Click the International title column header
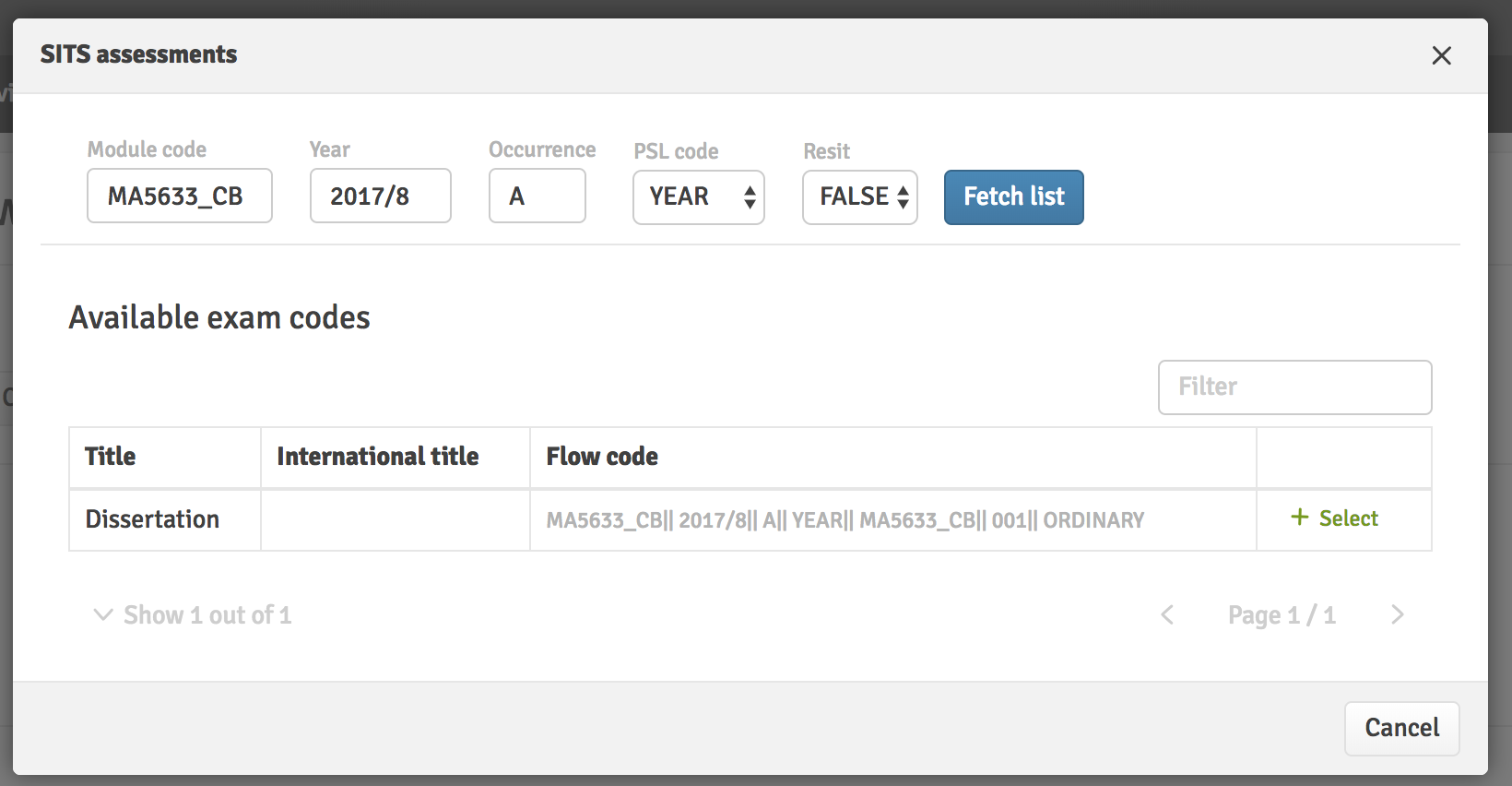The width and height of the screenshot is (1512, 786). [378, 457]
